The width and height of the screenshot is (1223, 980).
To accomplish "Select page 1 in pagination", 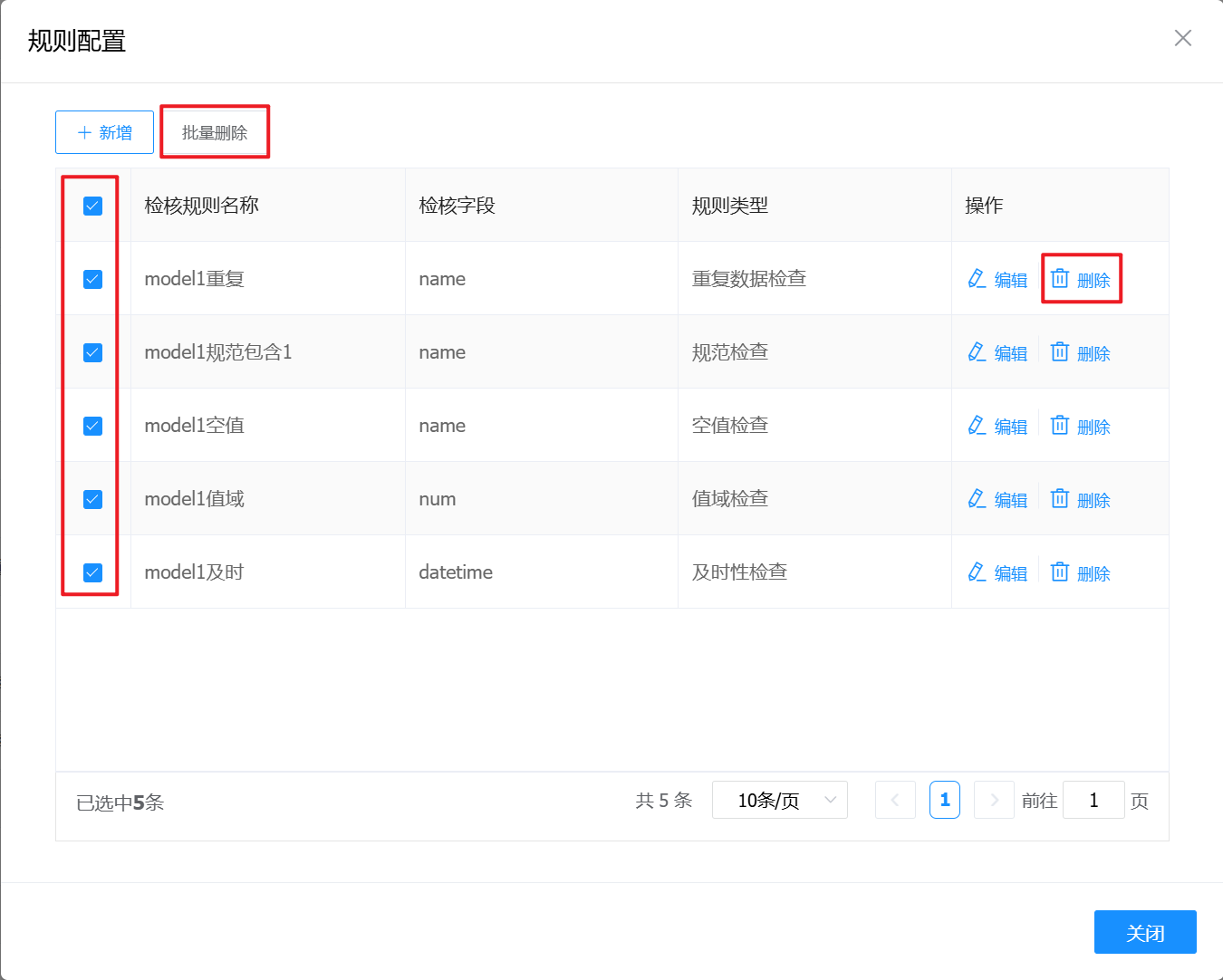I will click(x=945, y=800).
